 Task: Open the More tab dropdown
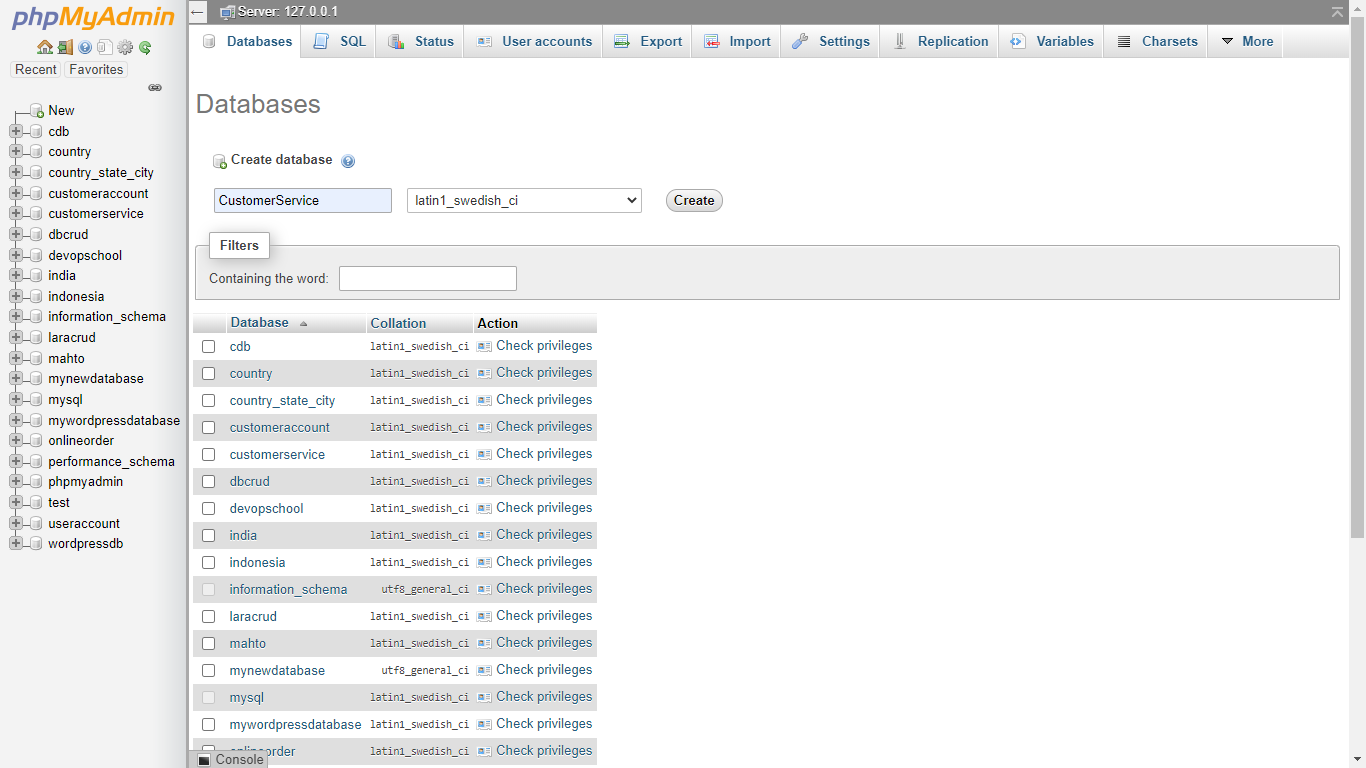tap(1246, 42)
